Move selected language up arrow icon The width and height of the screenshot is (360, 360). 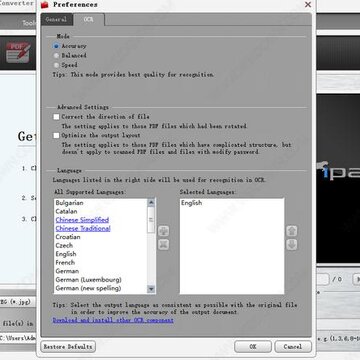pos(292,231)
